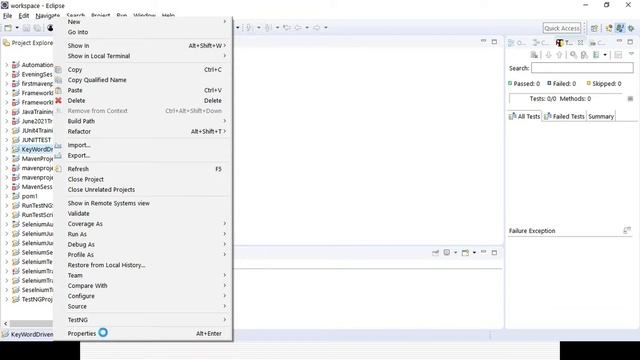This screenshot has width=640, height=360.
Task: Click the Pin Console icon
Action: click(x=435, y=253)
